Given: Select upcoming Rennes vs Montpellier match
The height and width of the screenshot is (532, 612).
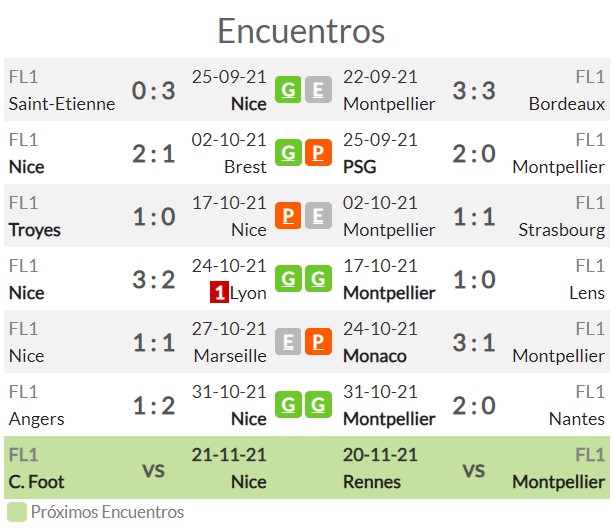Looking at the screenshot, I should click(474, 468).
